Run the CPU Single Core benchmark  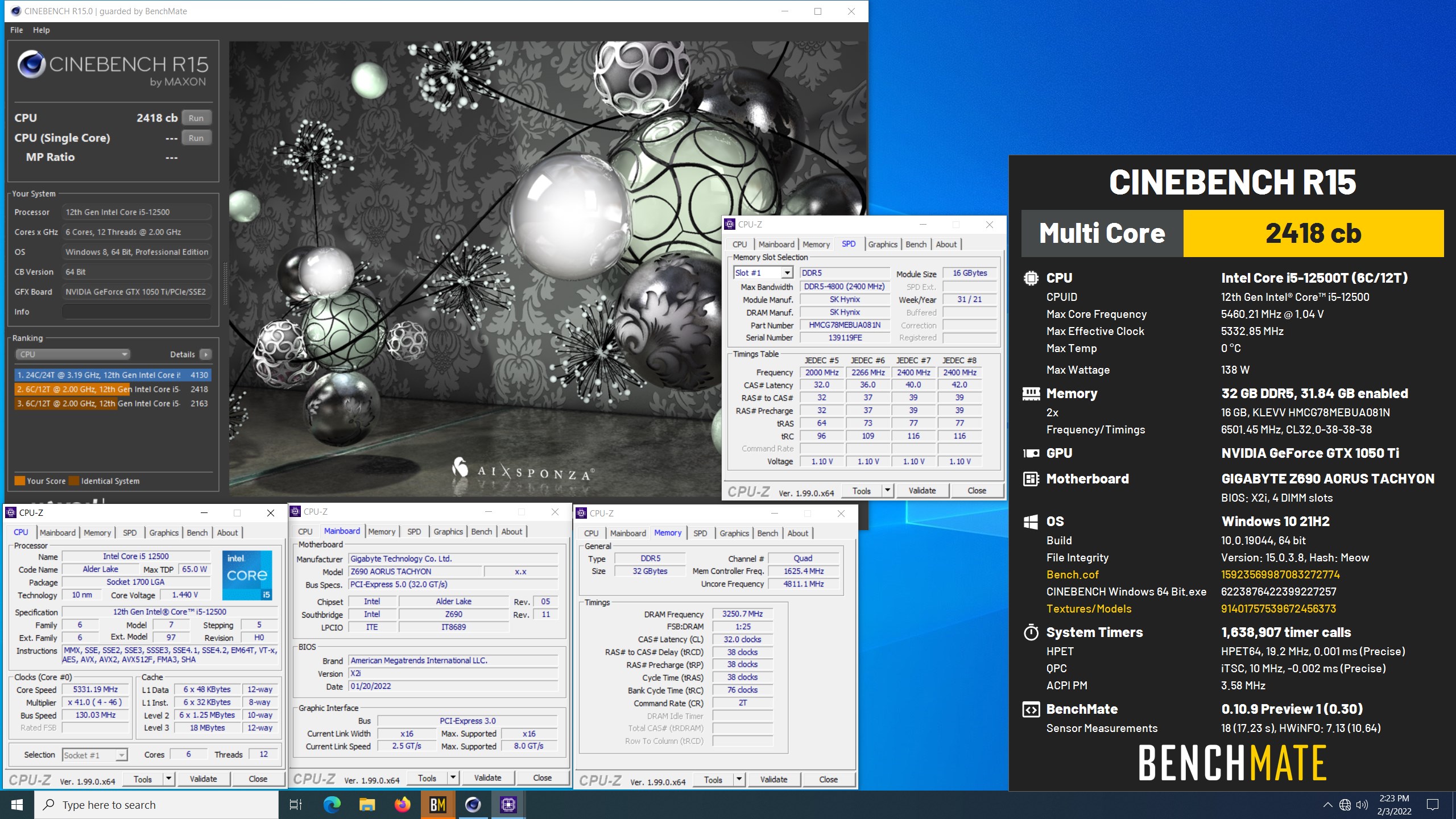click(196, 138)
